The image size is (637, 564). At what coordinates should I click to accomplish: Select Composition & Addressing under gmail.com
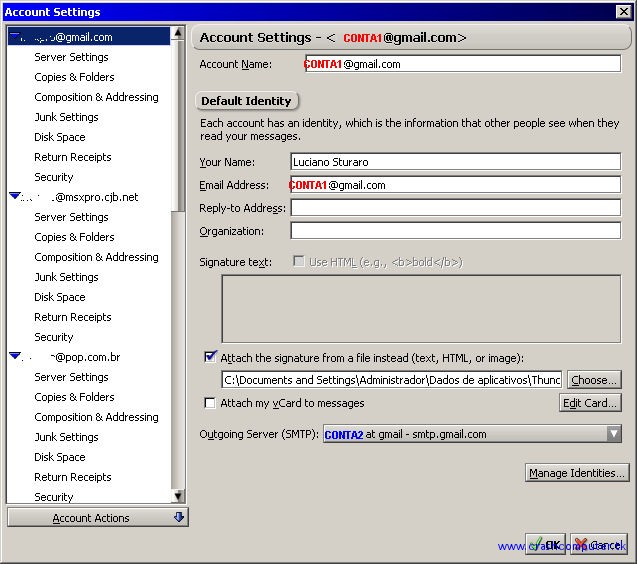click(96, 97)
